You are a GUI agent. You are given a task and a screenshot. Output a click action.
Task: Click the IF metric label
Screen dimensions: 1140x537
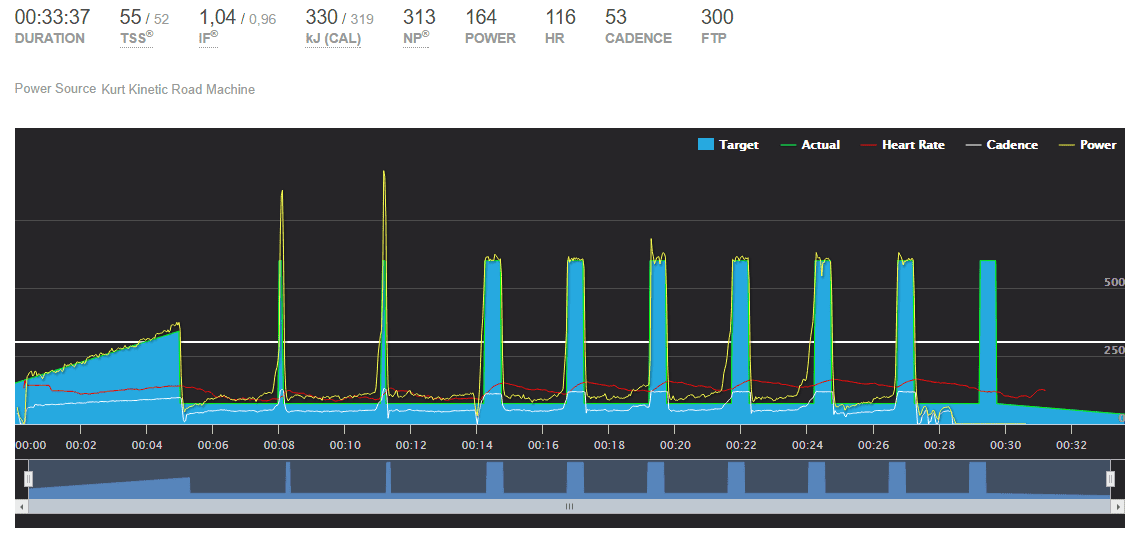tap(208, 39)
